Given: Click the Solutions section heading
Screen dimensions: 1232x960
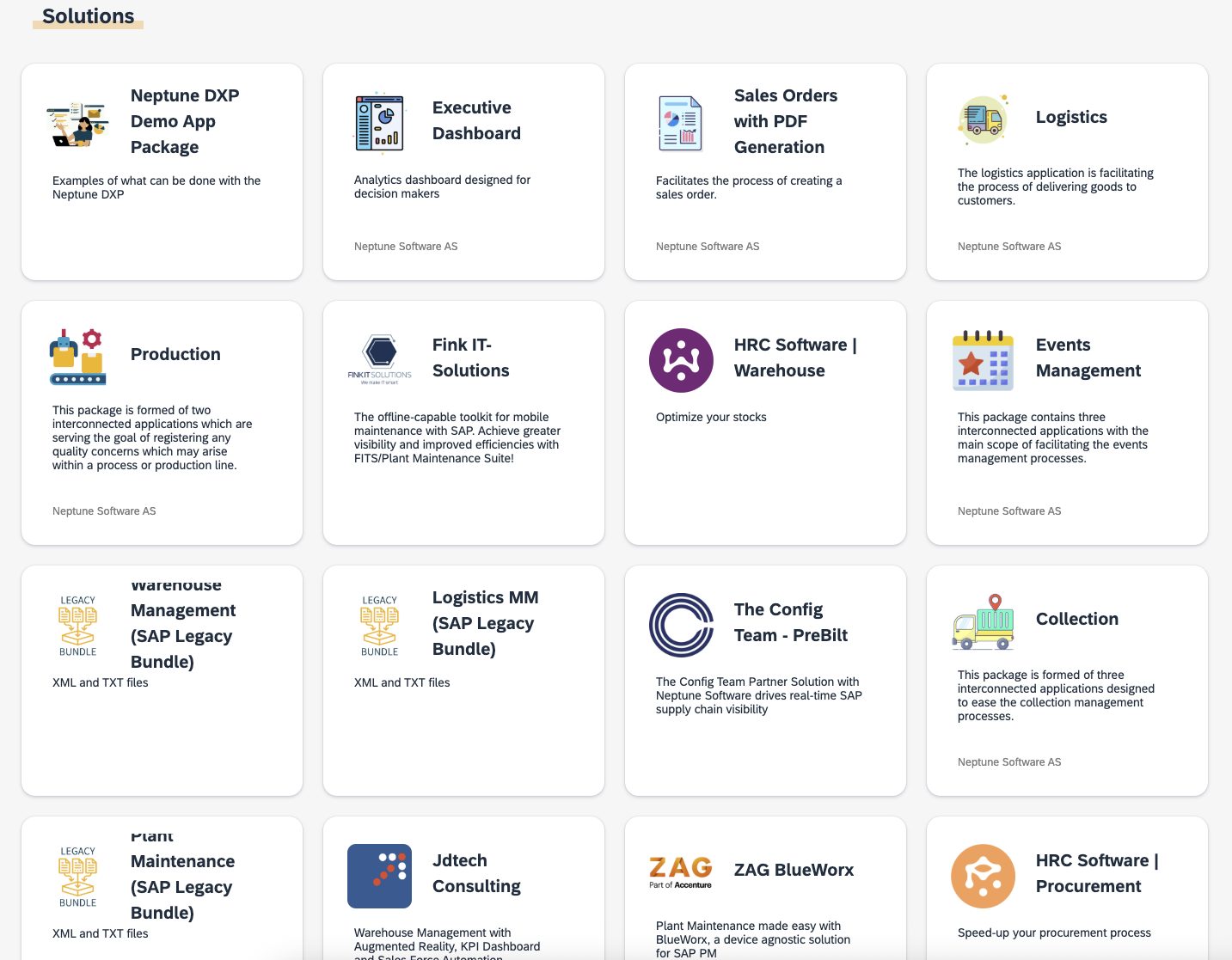Looking at the screenshot, I should point(88,16).
